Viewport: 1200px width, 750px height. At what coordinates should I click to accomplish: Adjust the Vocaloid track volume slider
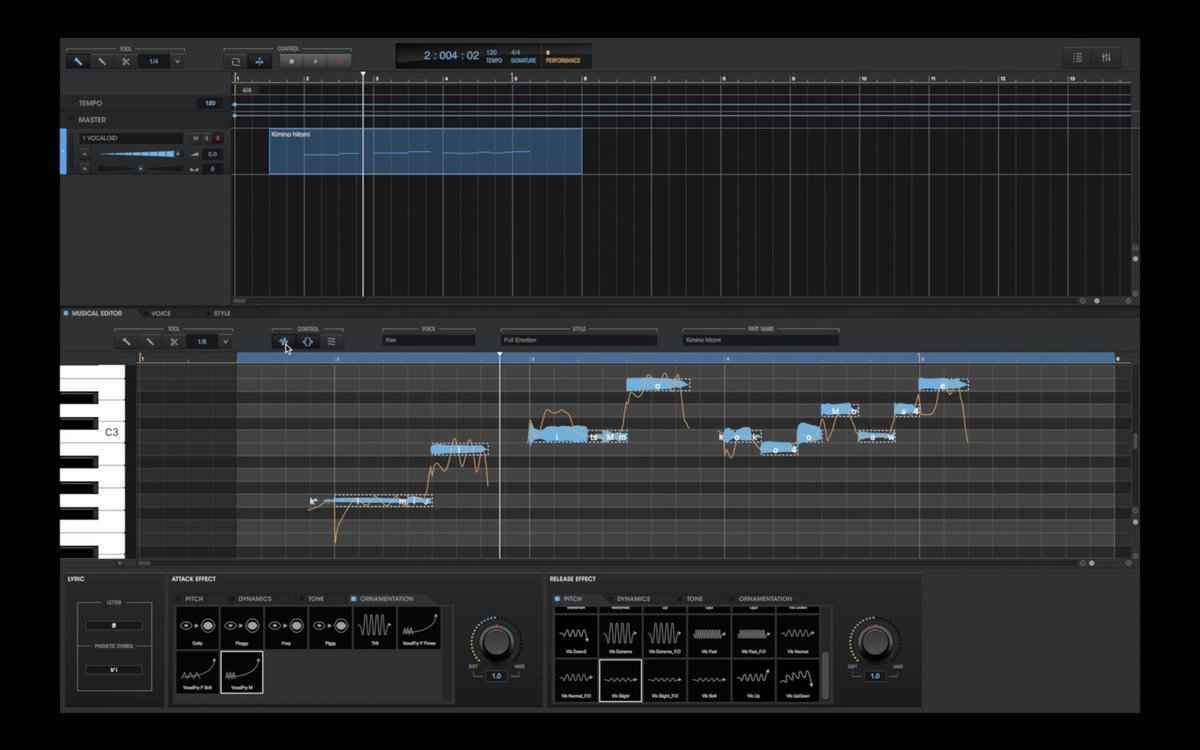point(138,154)
